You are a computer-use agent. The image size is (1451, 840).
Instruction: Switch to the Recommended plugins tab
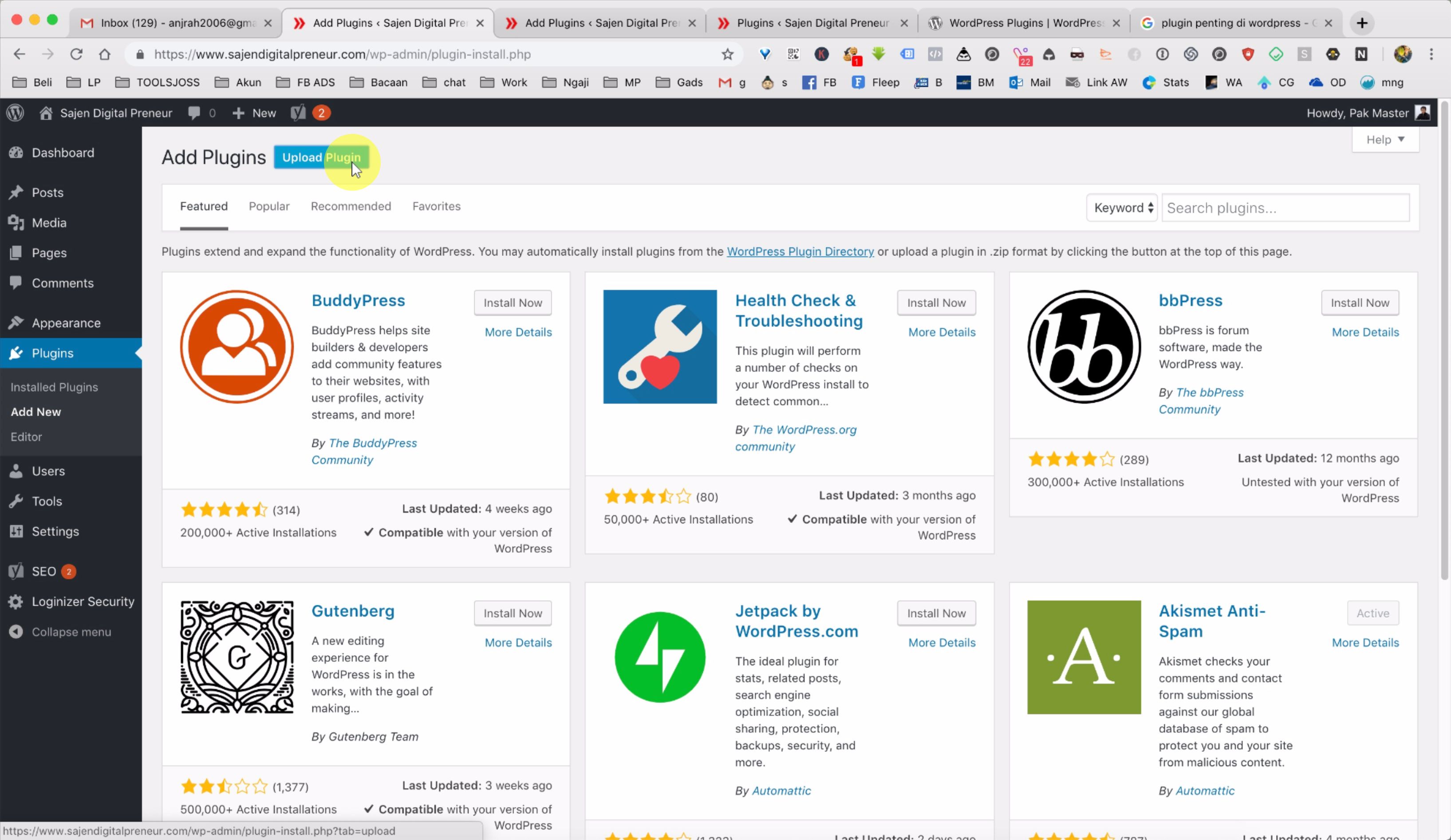pos(351,206)
